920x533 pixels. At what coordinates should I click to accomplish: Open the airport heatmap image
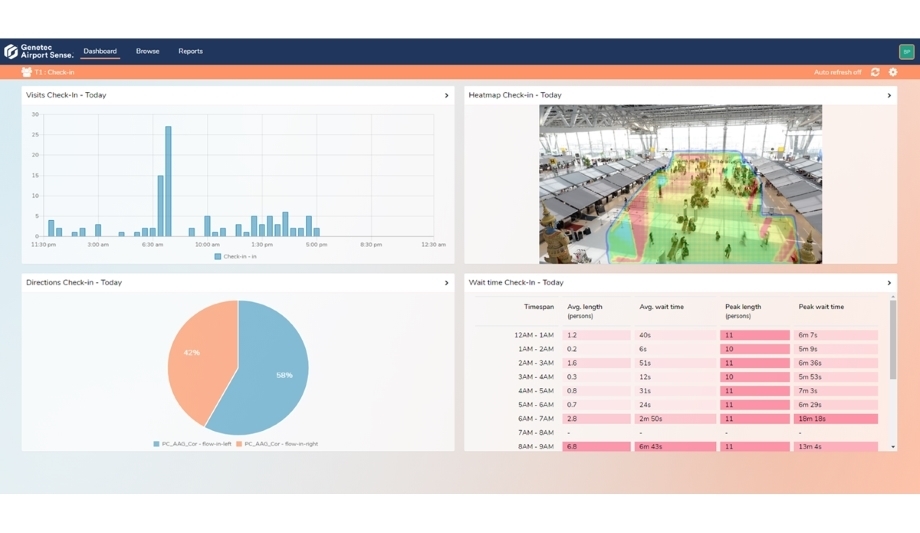click(x=681, y=184)
